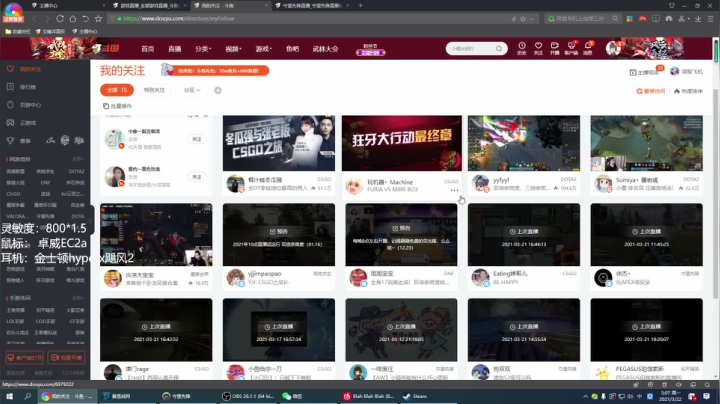720x404 pixels.
Task: Open the browser downloads icon
Action: tap(698, 19)
